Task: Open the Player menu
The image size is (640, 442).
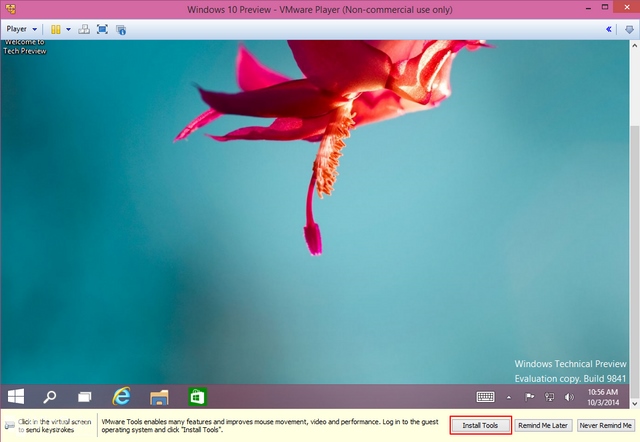Action: (21, 29)
